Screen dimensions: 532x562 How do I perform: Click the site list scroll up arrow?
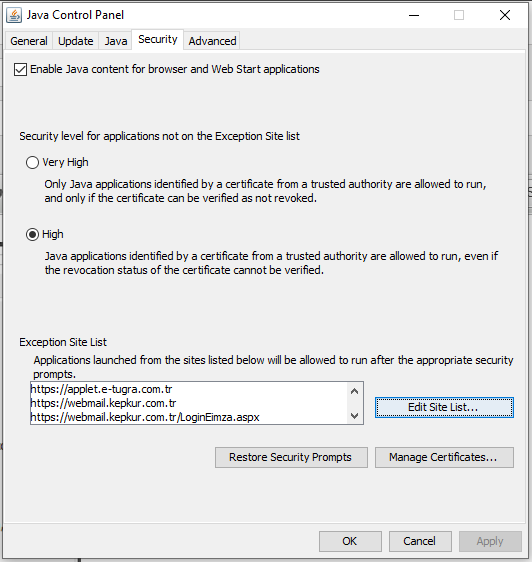[x=355, y=391]
